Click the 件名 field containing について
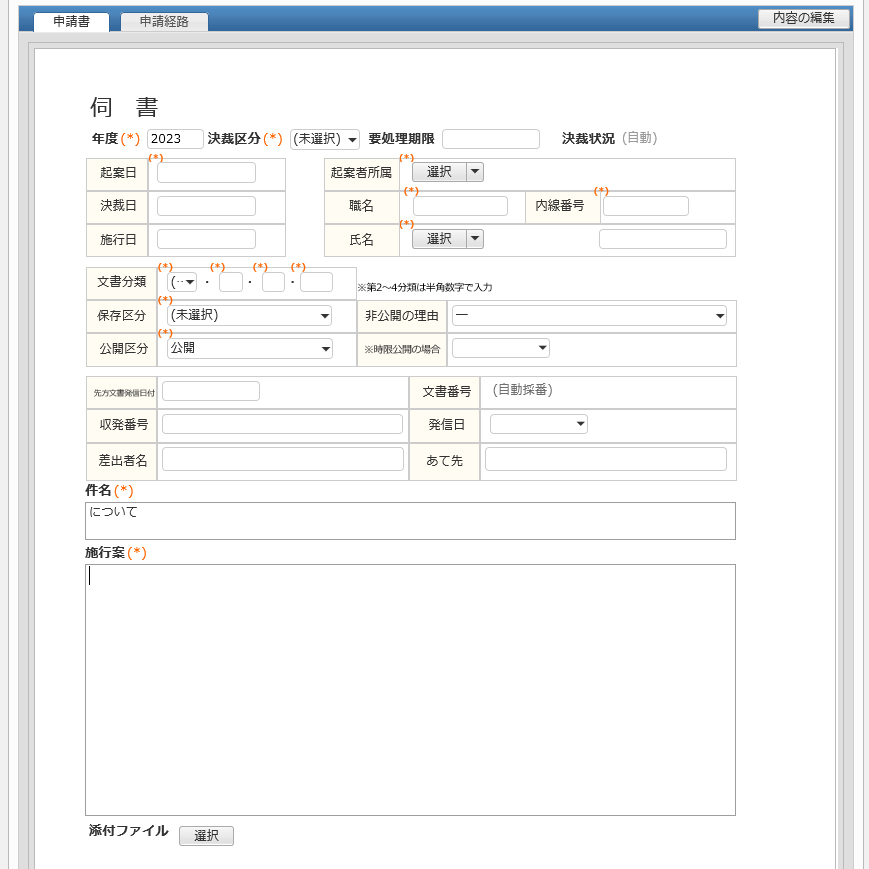Image resolution: width=869 pixels, height=869 pixels. 410,520
